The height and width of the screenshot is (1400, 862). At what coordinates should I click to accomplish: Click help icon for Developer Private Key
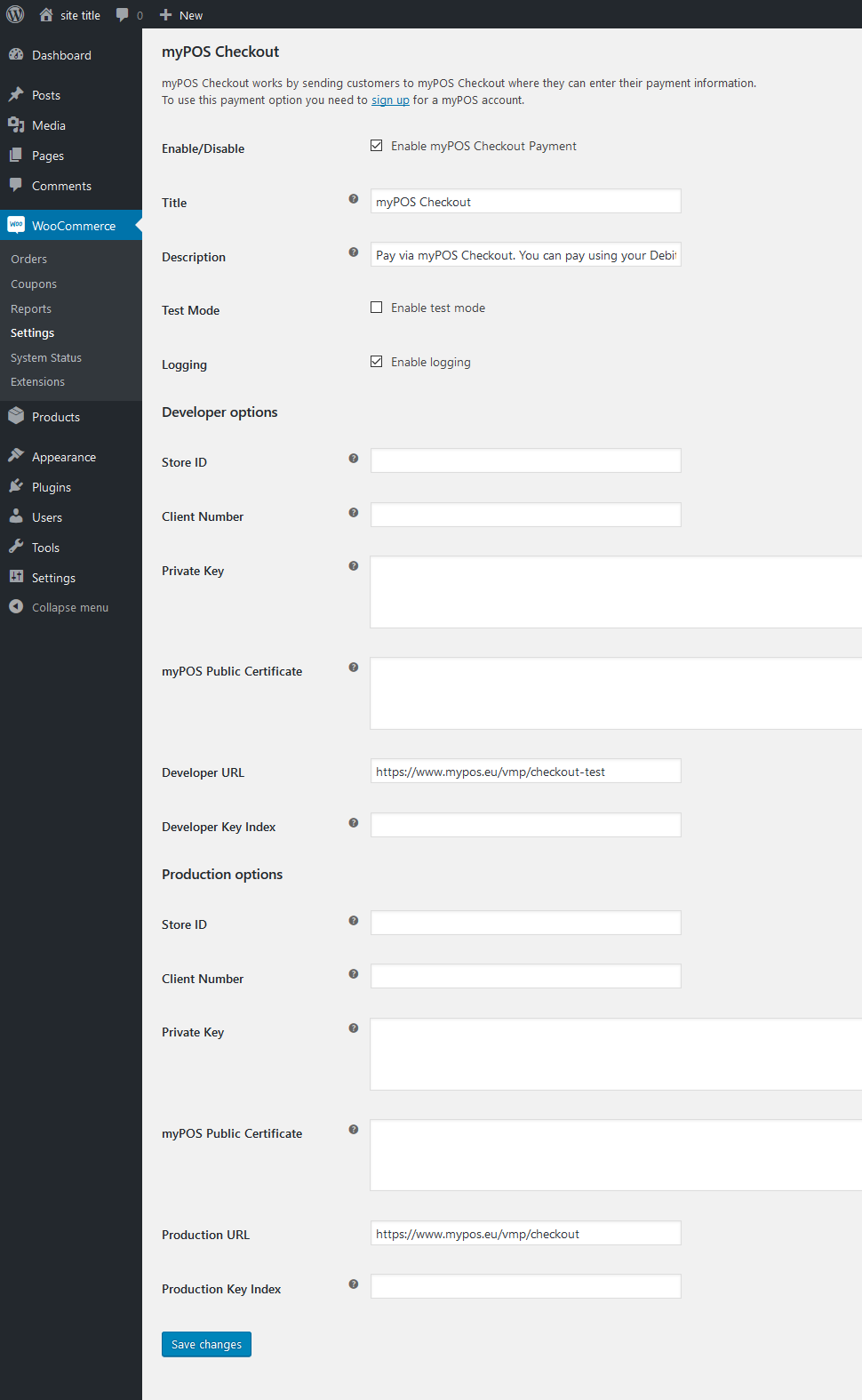pos(354,566)
